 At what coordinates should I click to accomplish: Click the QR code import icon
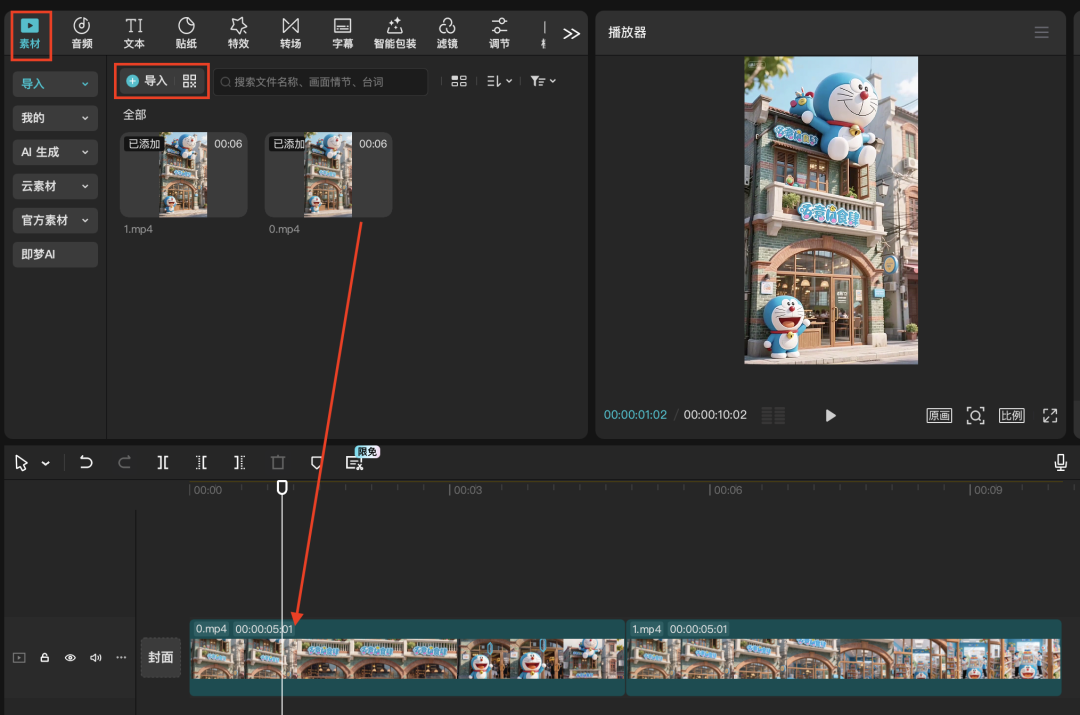tap(190, 81)
